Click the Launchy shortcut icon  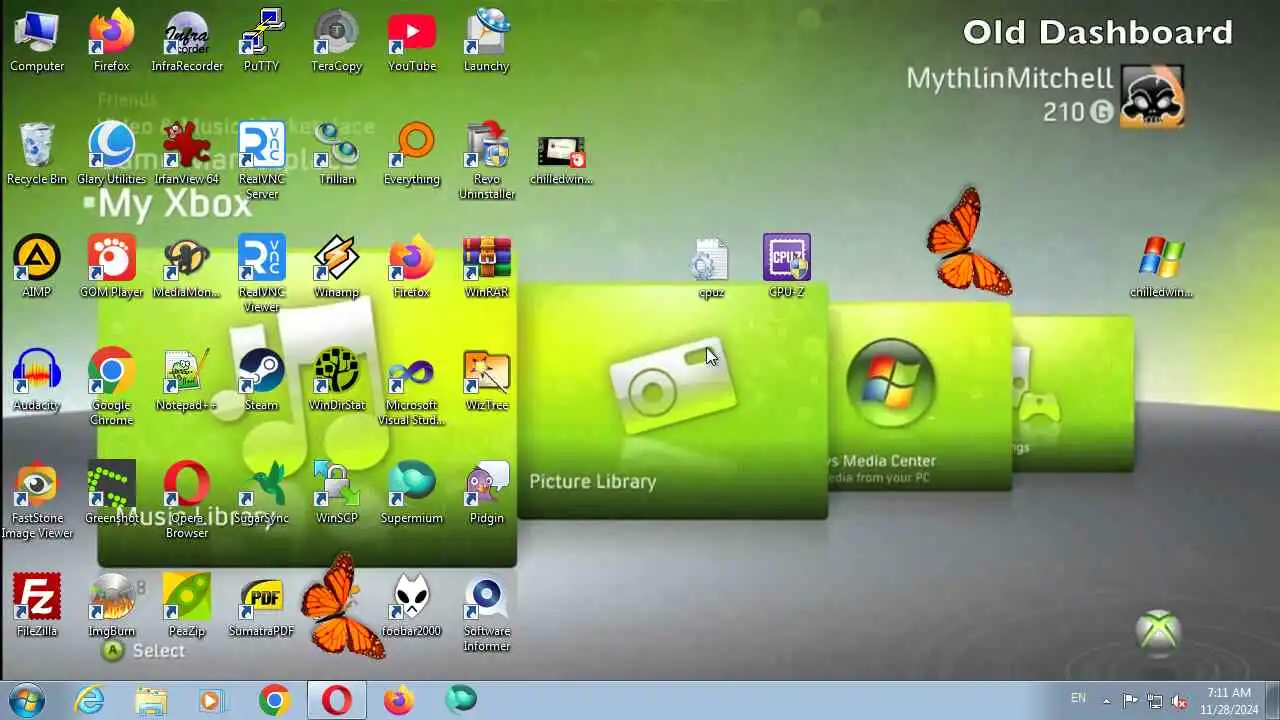[x=487, y=42]
